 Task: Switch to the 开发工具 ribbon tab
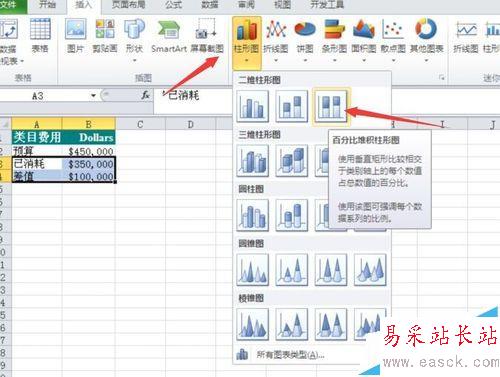327,5
